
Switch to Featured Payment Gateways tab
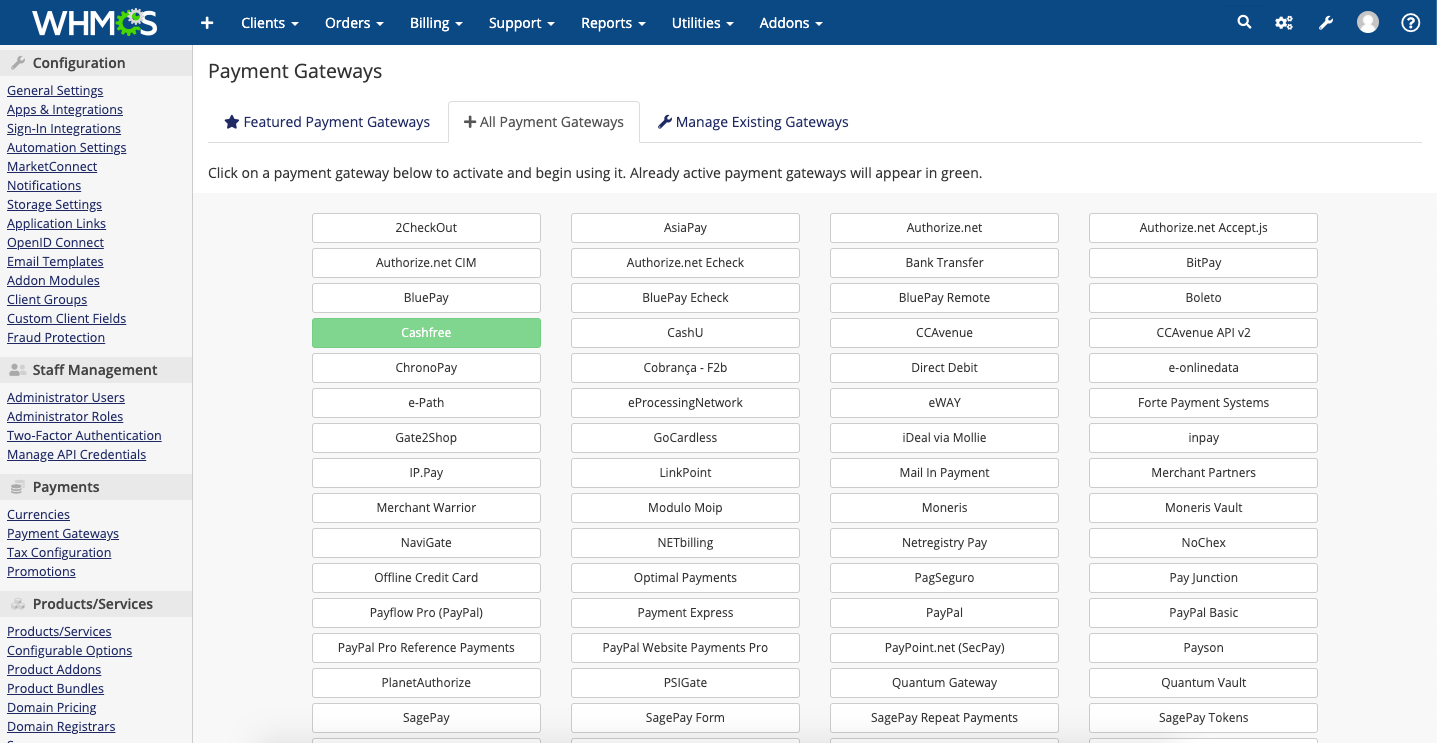click(327, 122)
